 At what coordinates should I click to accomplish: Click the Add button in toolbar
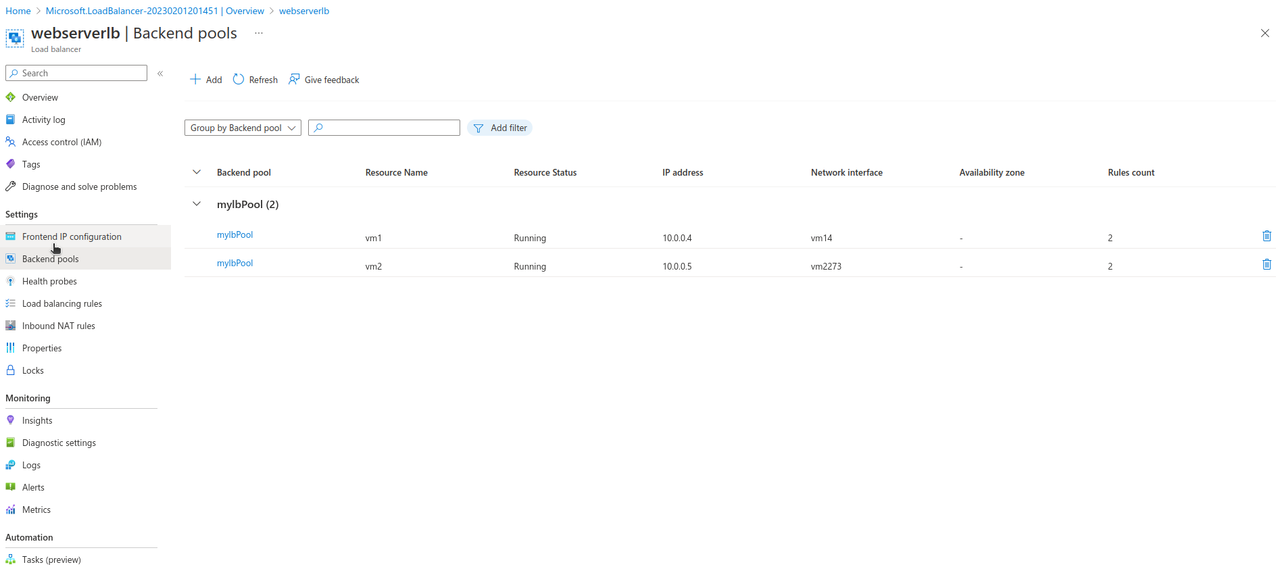(x=206, y=79)
